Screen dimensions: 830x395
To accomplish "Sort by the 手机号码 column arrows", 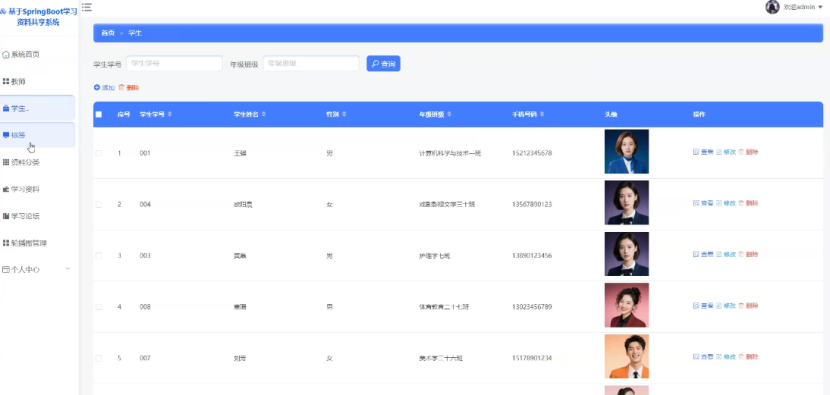I will pyautogui.click(x=542, y=114).
